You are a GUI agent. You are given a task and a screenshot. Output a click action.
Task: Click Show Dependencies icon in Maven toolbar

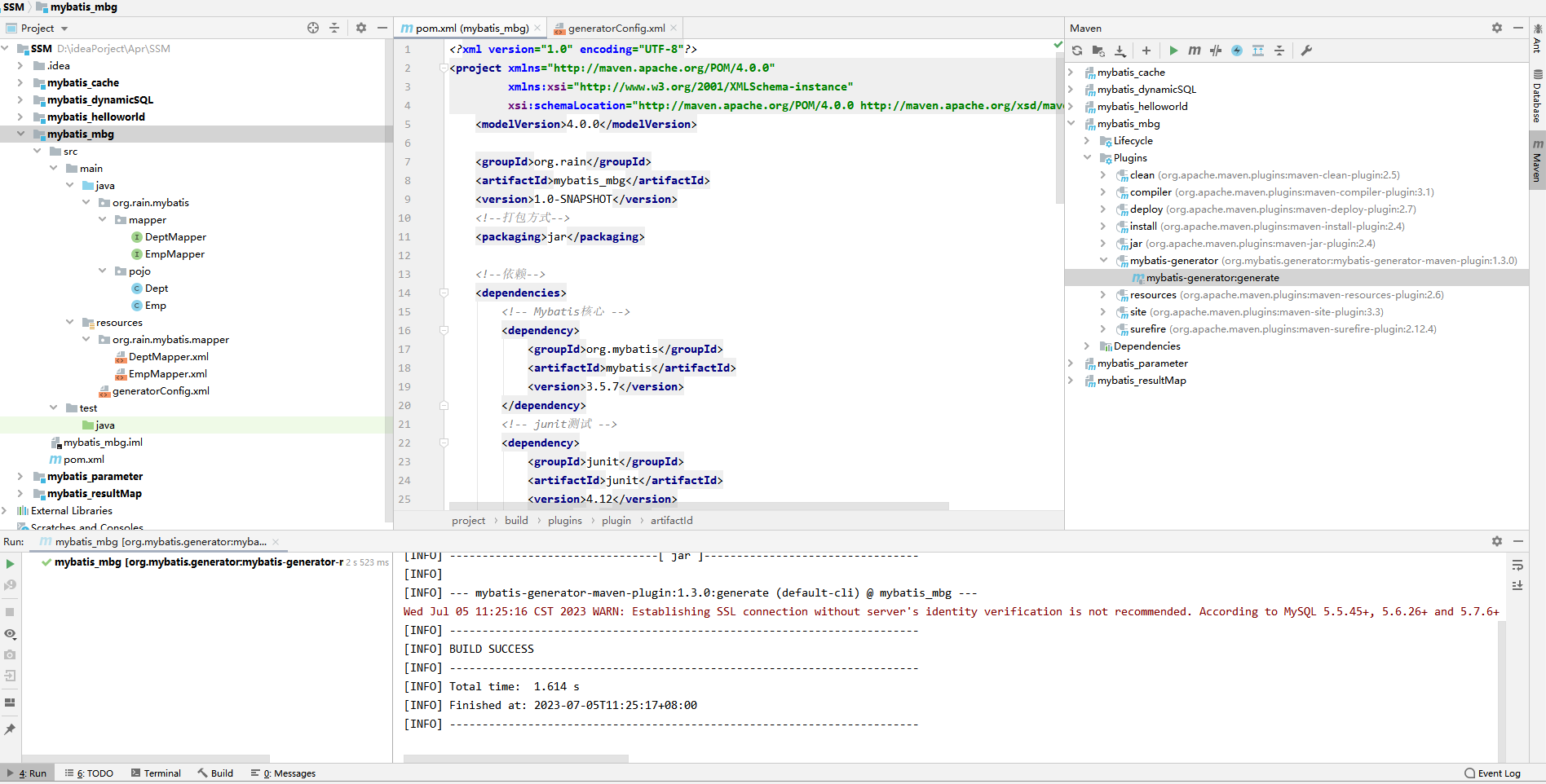point(1258,51)
